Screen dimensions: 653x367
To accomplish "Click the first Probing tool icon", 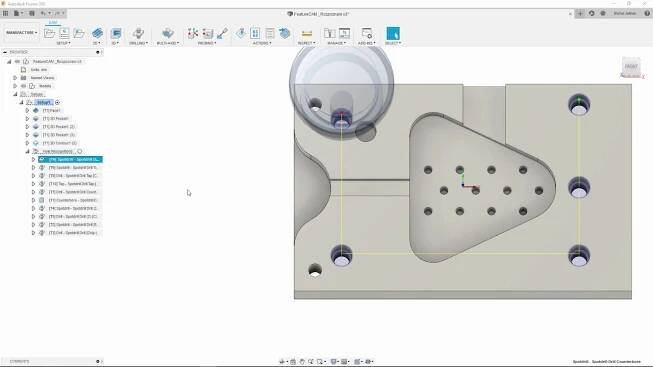I will (x=192, y=33).
